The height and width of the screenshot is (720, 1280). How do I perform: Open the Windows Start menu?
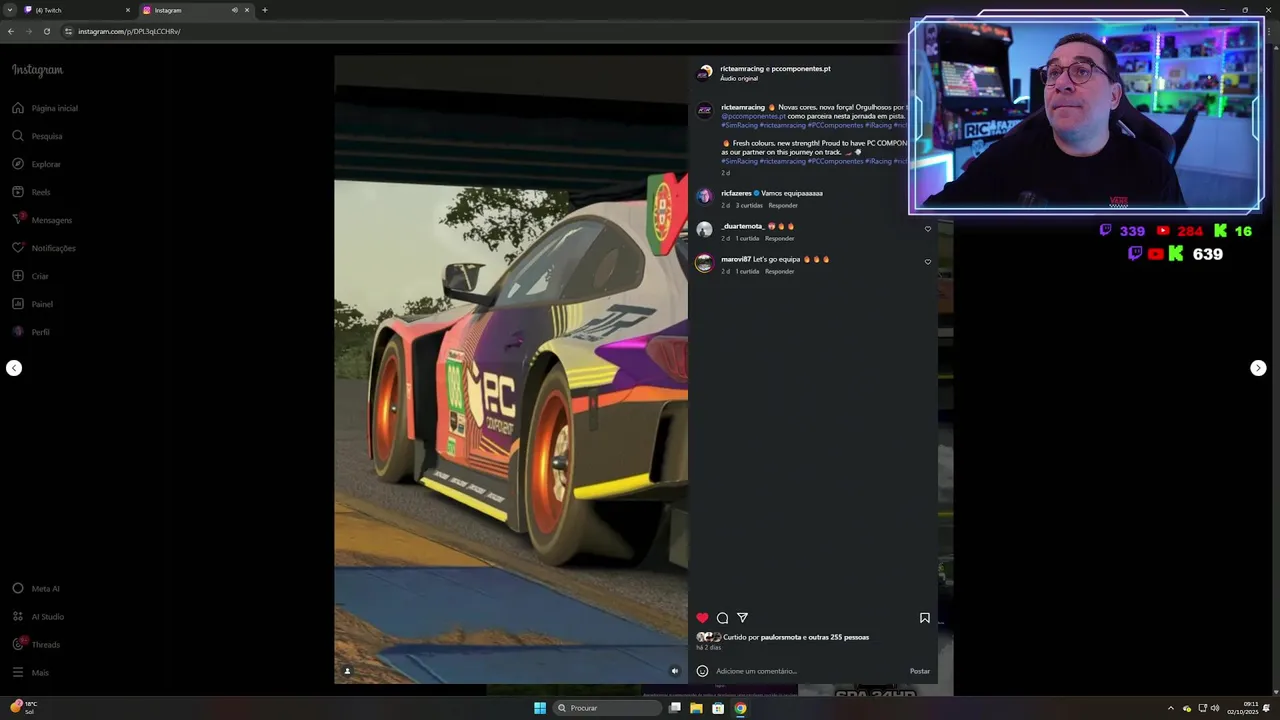[540, 708]
